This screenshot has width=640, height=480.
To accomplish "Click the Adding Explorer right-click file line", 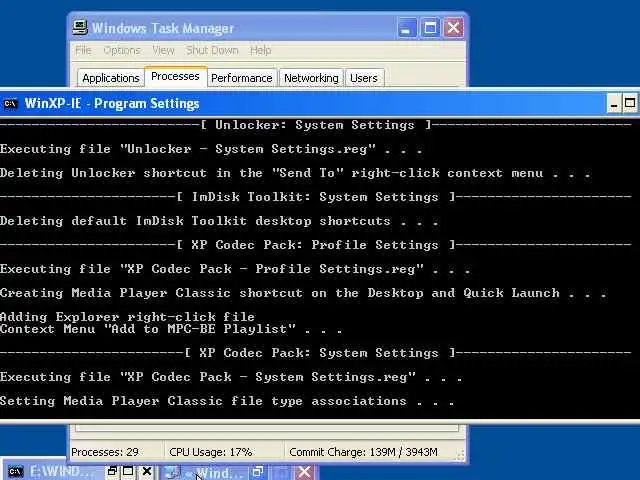I will 127,317.
